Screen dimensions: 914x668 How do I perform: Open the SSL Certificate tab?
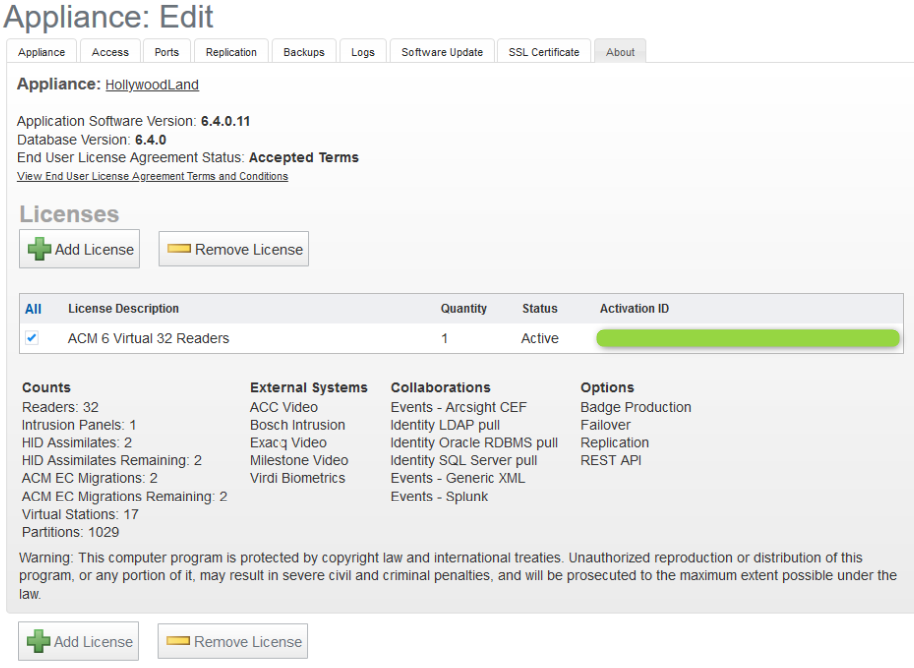(543, 52)
